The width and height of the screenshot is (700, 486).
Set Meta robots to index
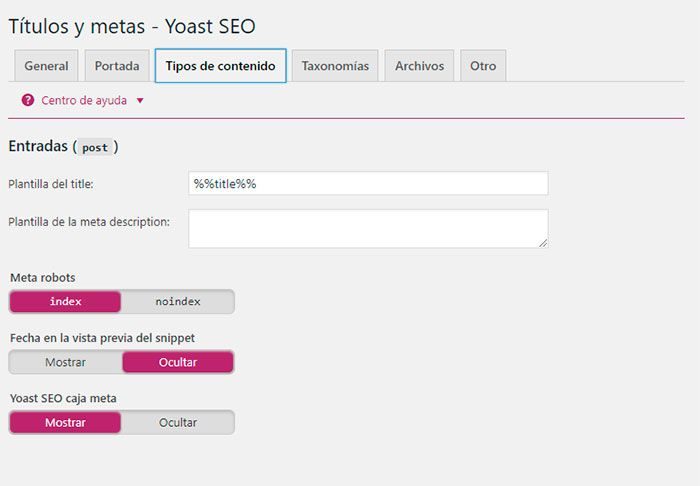[65, 301]
